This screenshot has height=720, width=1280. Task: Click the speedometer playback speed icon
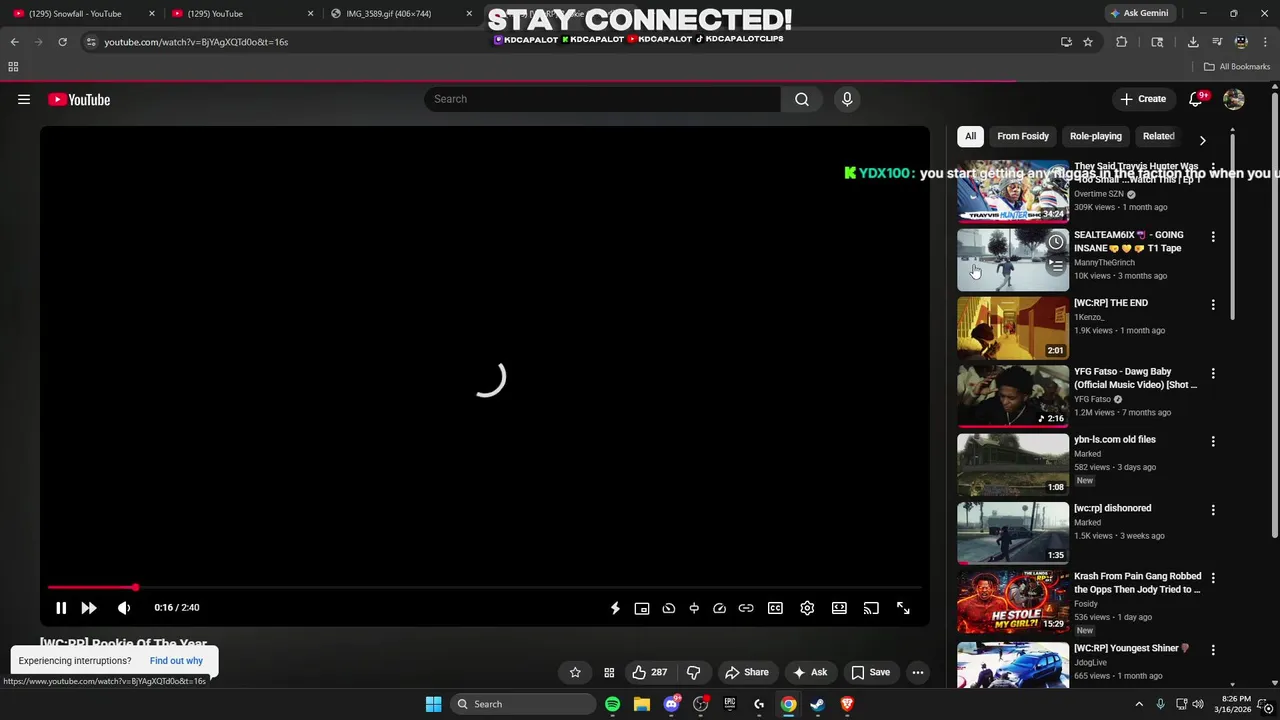click(719, 608)
